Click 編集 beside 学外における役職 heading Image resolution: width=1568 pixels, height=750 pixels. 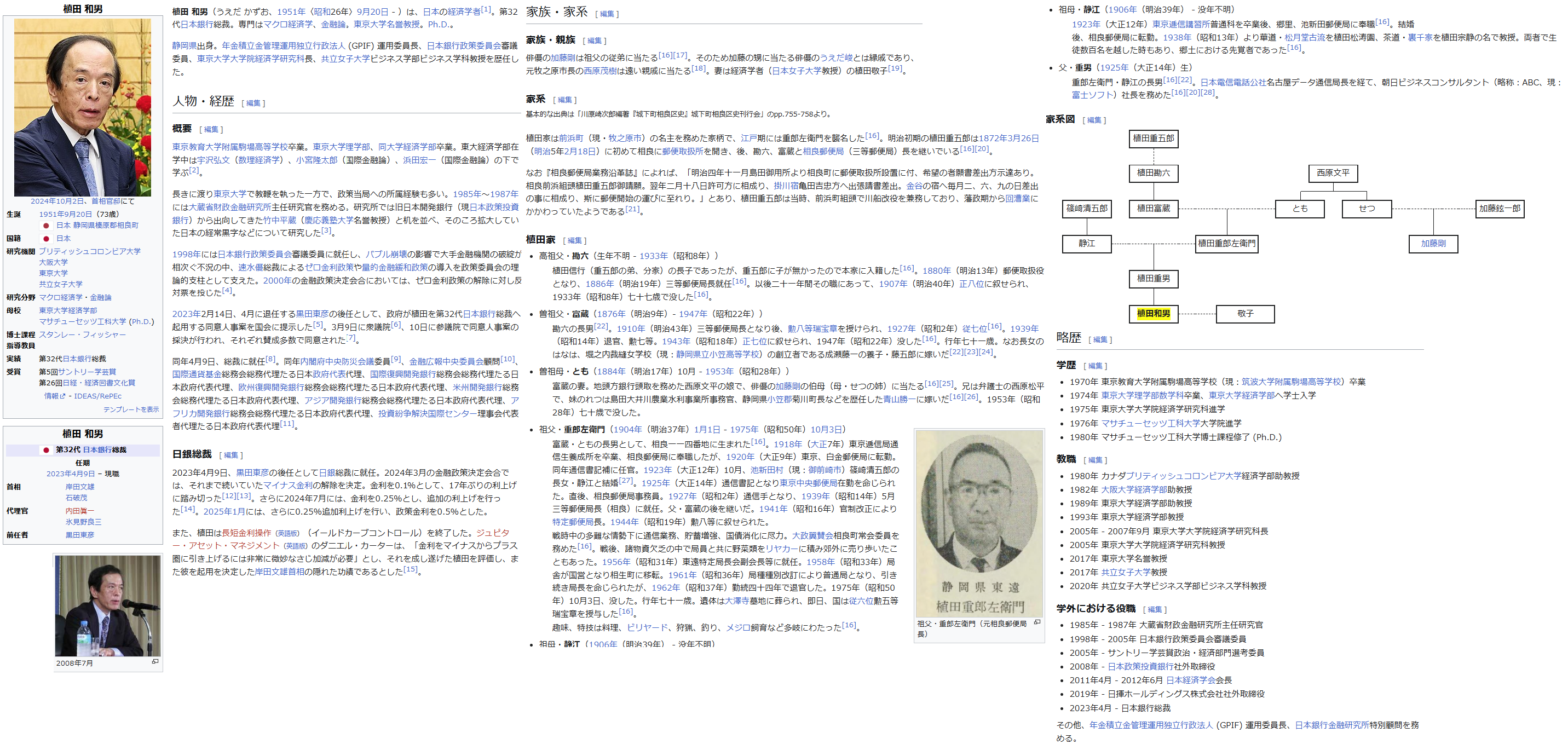[x=1154, y=609]
